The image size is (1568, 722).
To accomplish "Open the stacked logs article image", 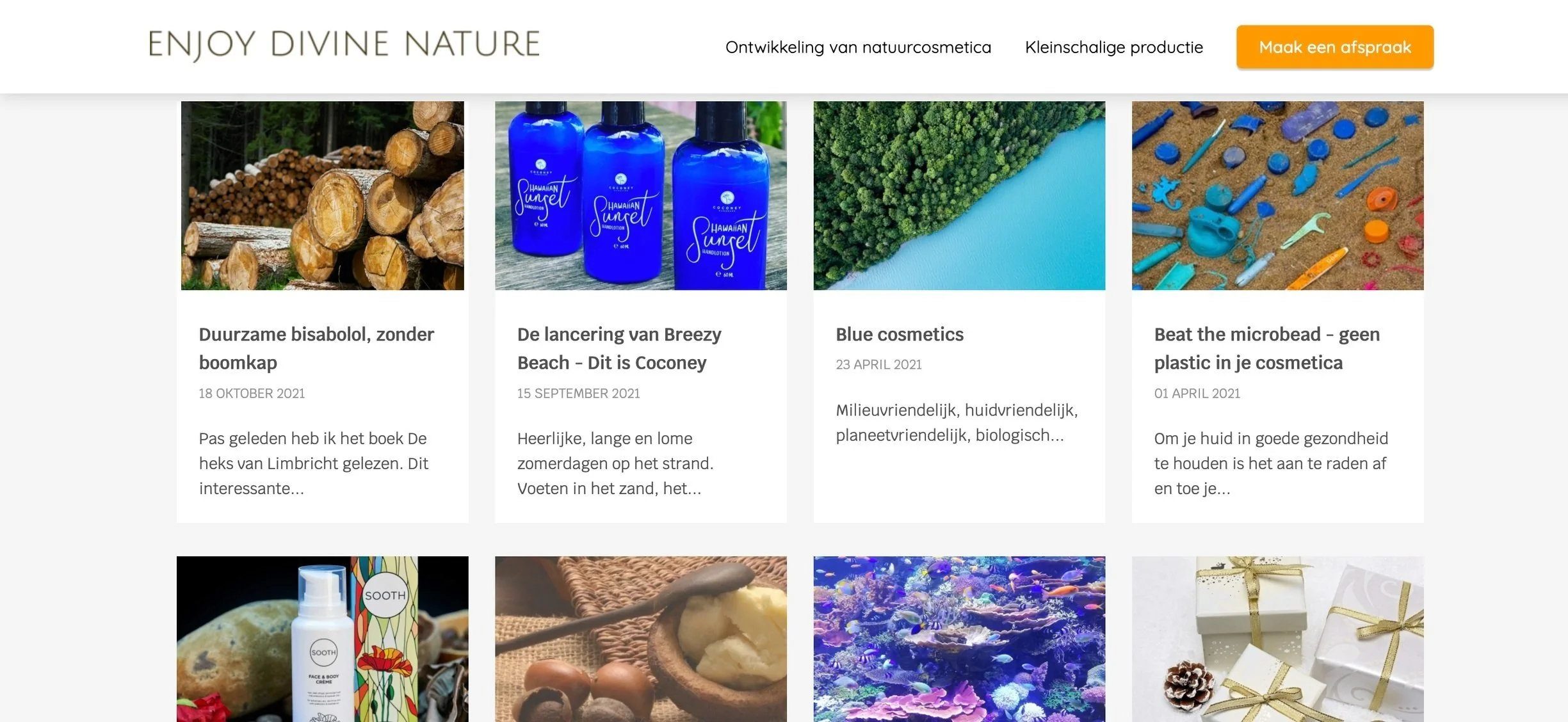I will [323, 195].
